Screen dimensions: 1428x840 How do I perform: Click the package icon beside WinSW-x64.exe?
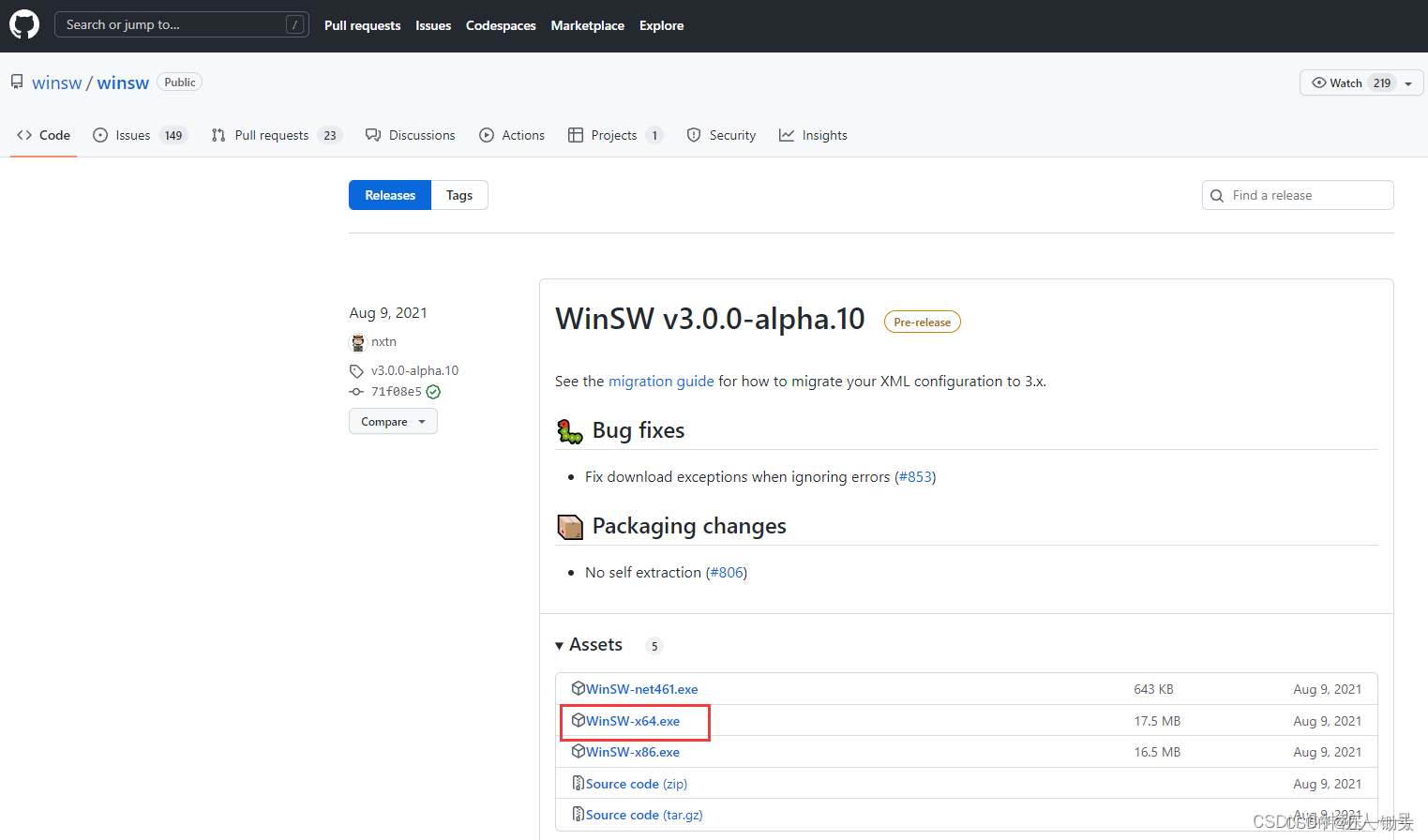click(579, 720)
